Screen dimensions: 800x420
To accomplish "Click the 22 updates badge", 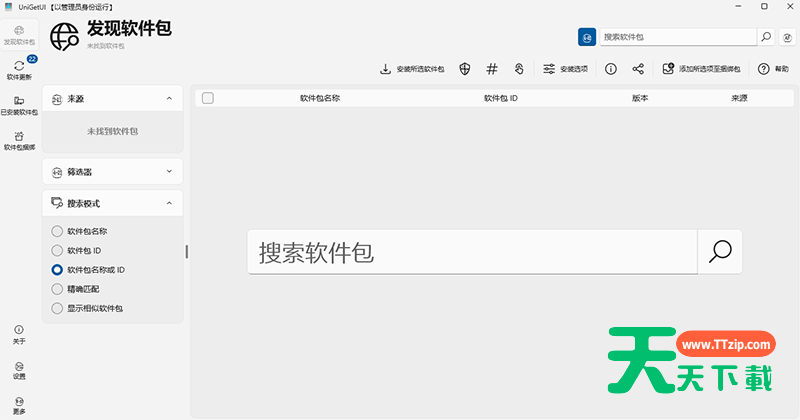I will coord(32,59).
